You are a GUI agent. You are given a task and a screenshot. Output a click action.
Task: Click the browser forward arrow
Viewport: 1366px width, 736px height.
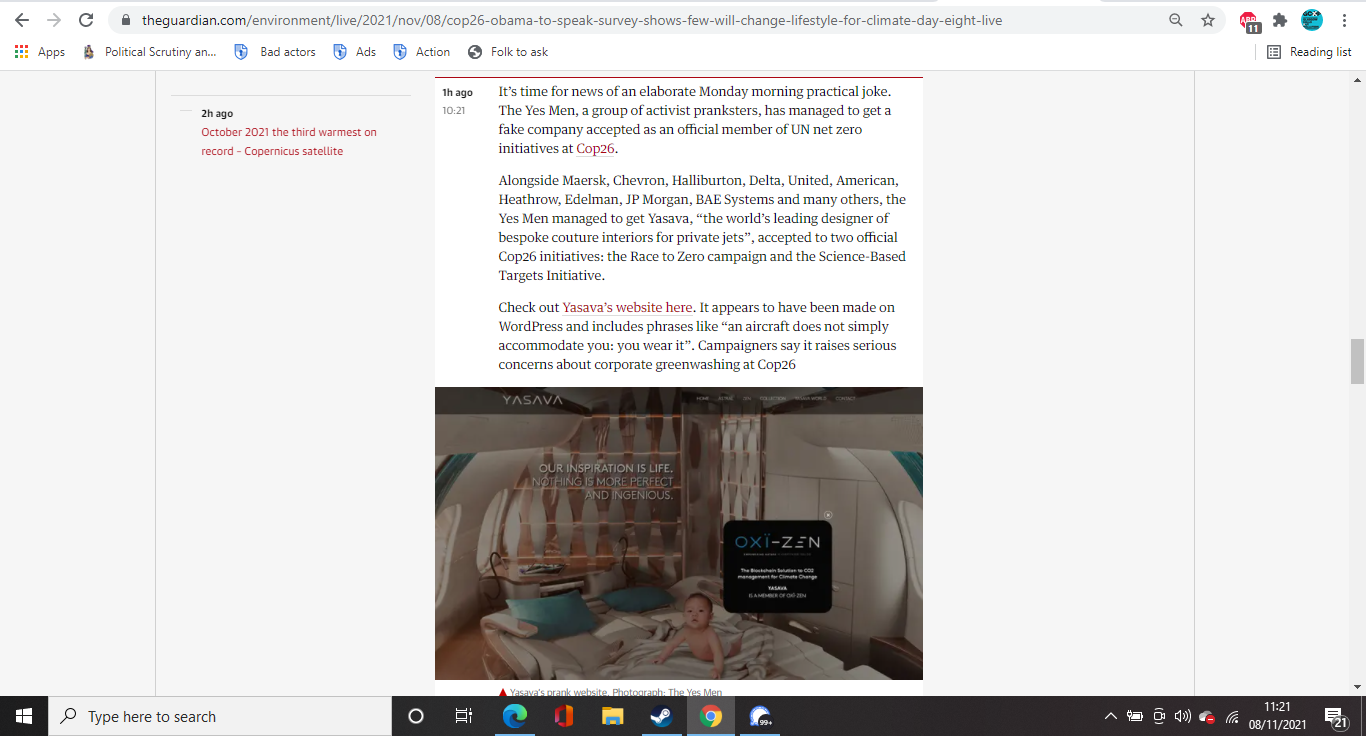[x=54, y=20]
